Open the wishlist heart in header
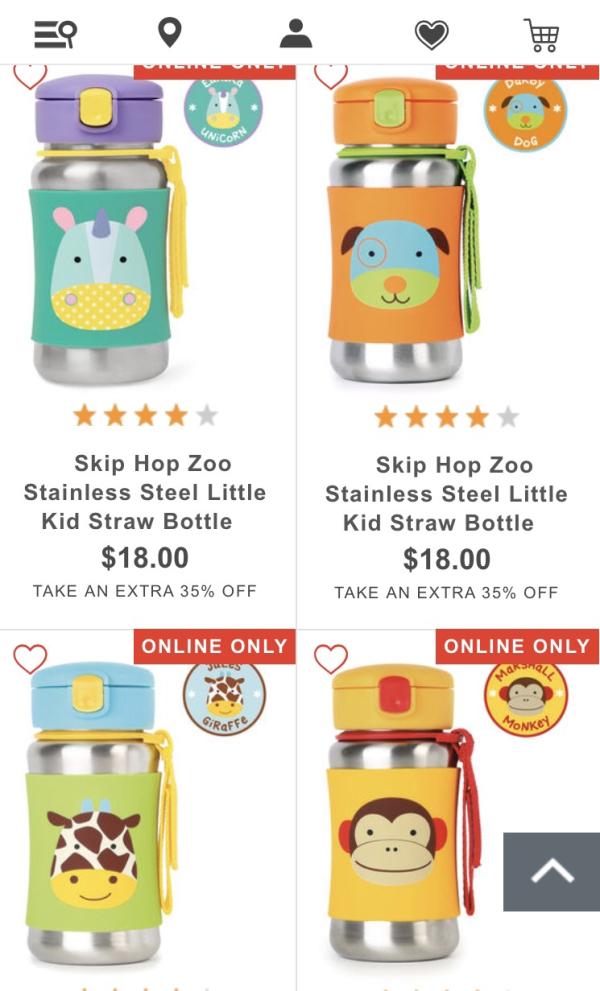Screen dimensions: 600x991 point(432,34)
